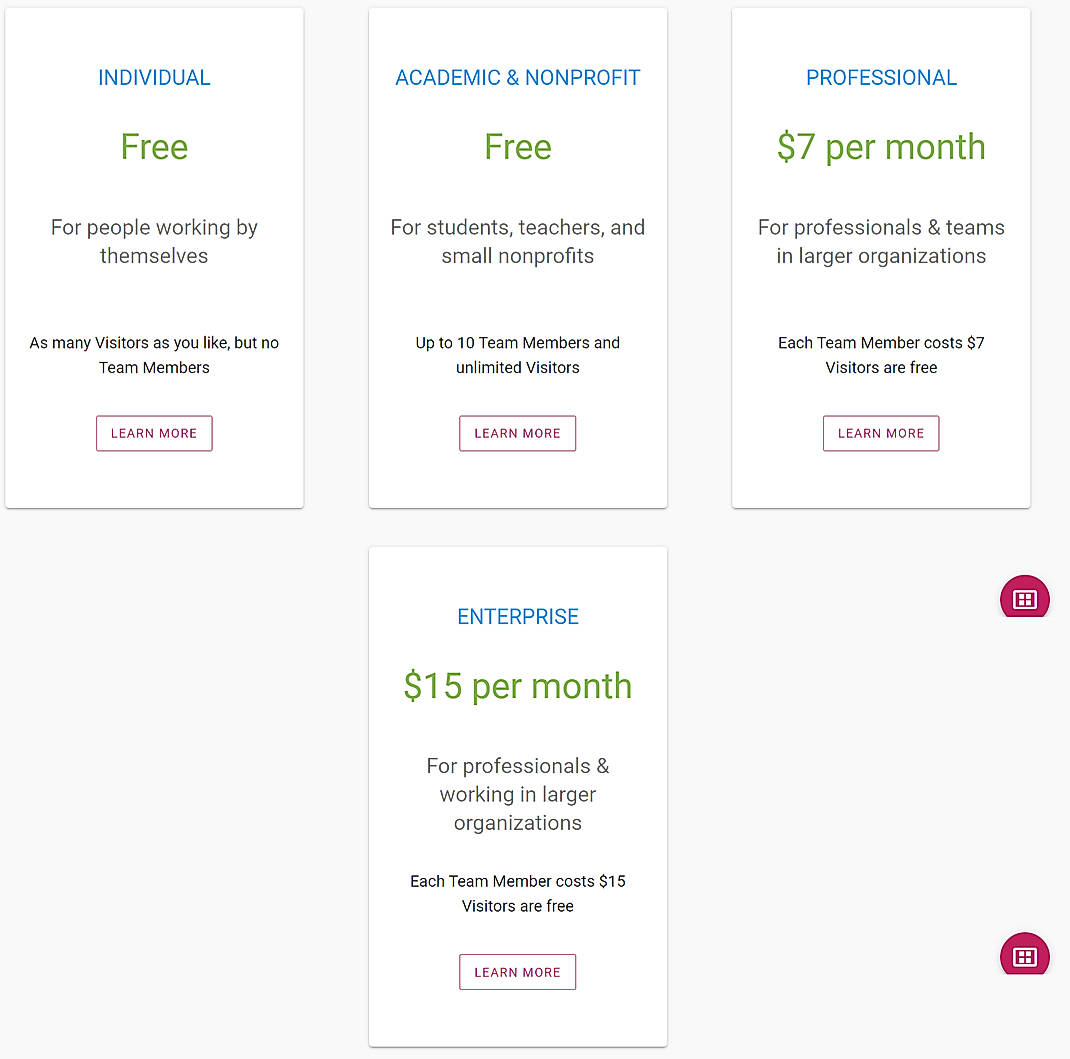Select the PROFESSIONAL plan heading
Viewport: 1070px width, 1059px height.
click(x=881, y=77)
